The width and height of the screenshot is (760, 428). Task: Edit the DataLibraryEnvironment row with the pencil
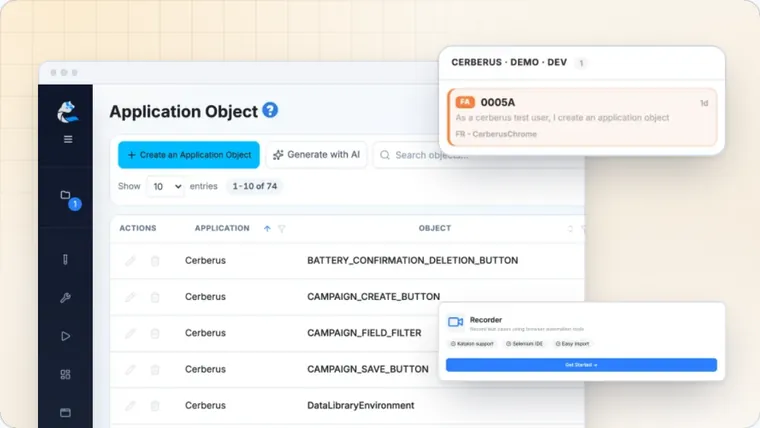coord(130,405)
